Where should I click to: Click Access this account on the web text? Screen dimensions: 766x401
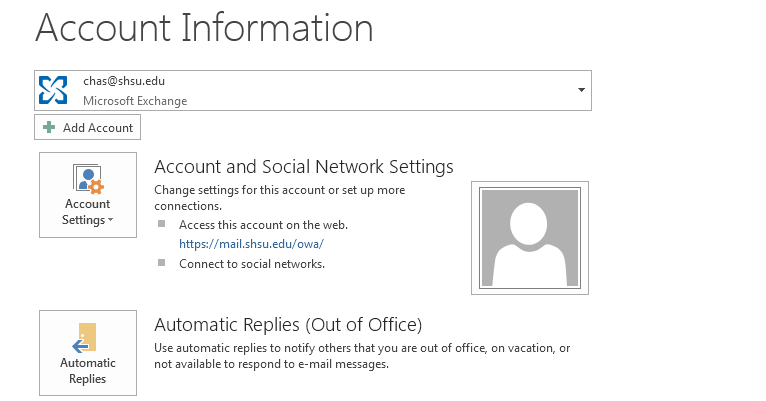pos(263,225)
